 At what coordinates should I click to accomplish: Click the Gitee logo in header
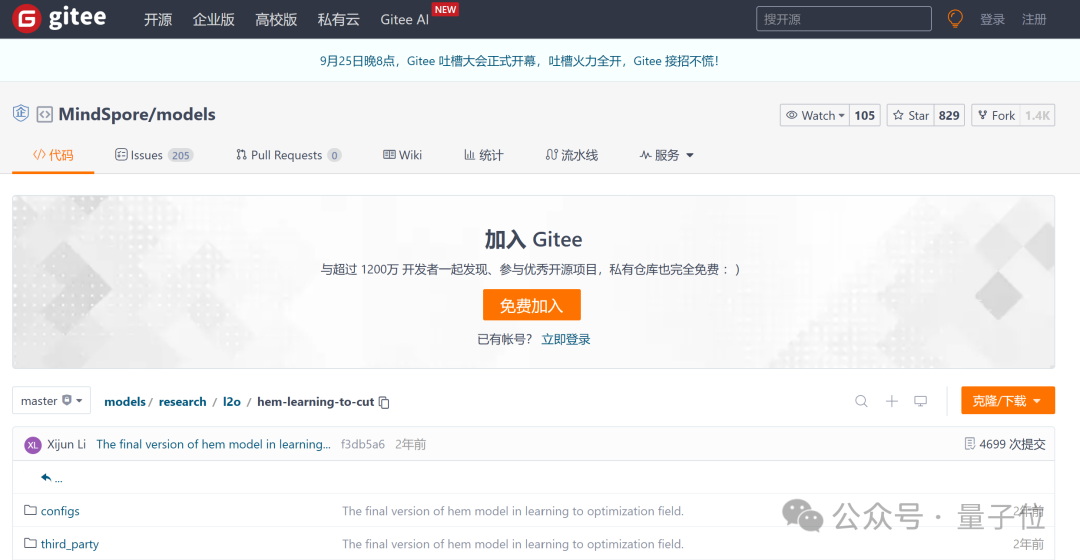(60, 19)
